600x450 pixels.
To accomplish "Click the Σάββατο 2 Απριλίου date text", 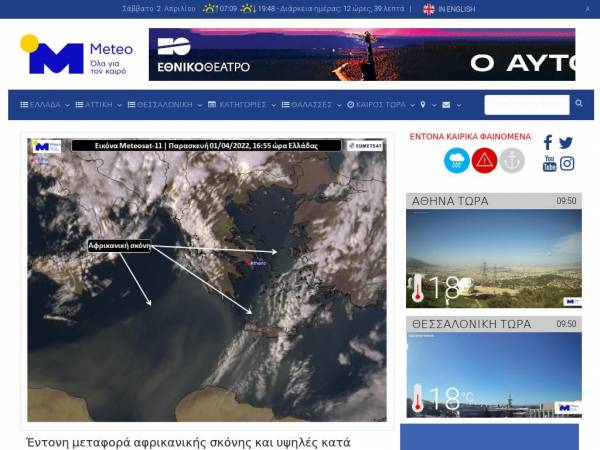I will tap(159, 8).
